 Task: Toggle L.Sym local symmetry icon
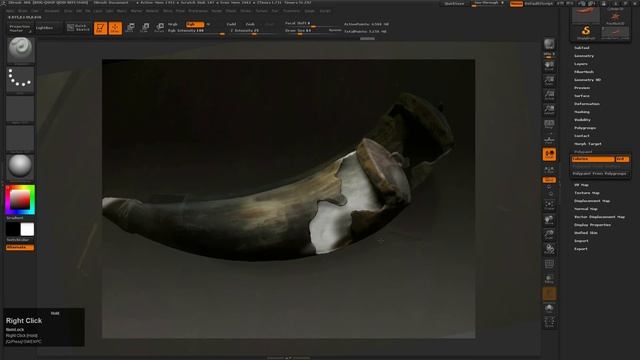549,169
